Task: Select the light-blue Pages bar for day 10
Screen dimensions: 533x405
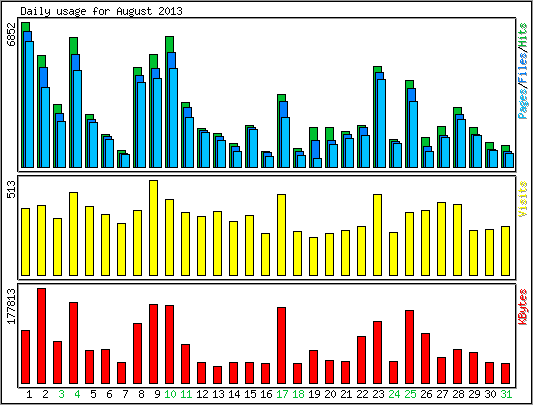Action: (174, 118)
